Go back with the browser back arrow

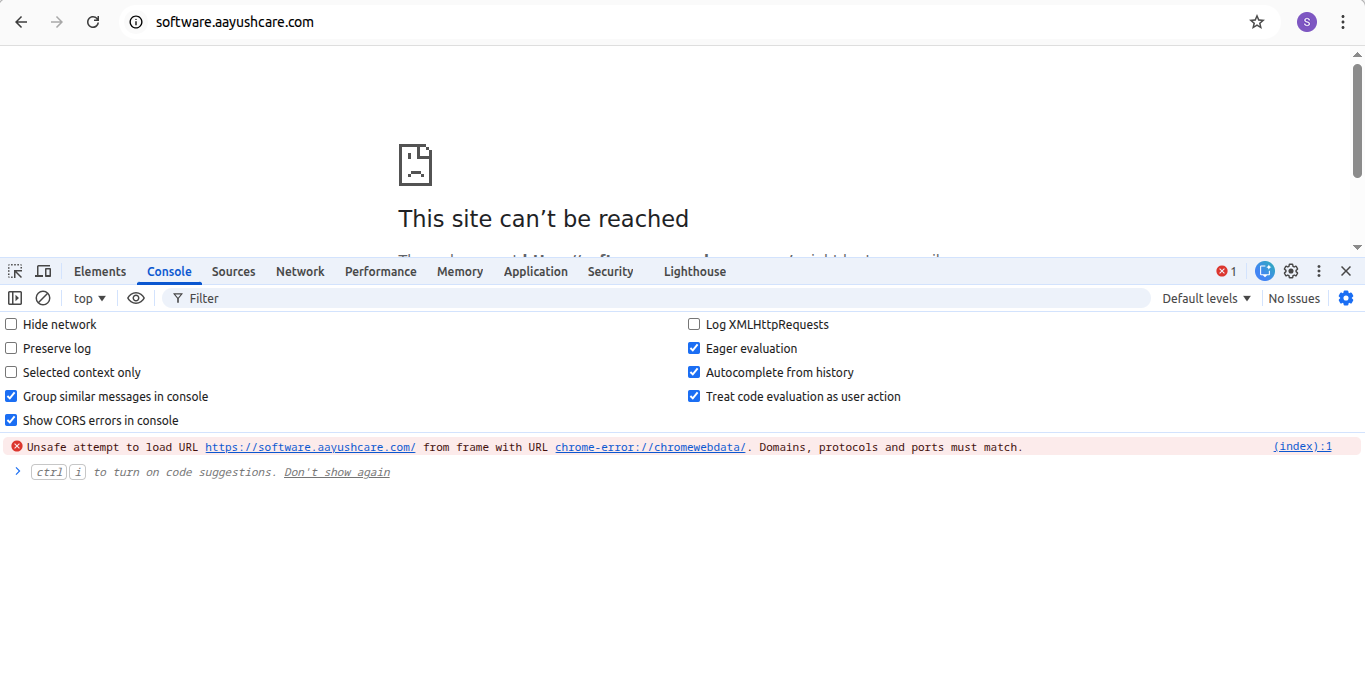[x=21, y=22]
